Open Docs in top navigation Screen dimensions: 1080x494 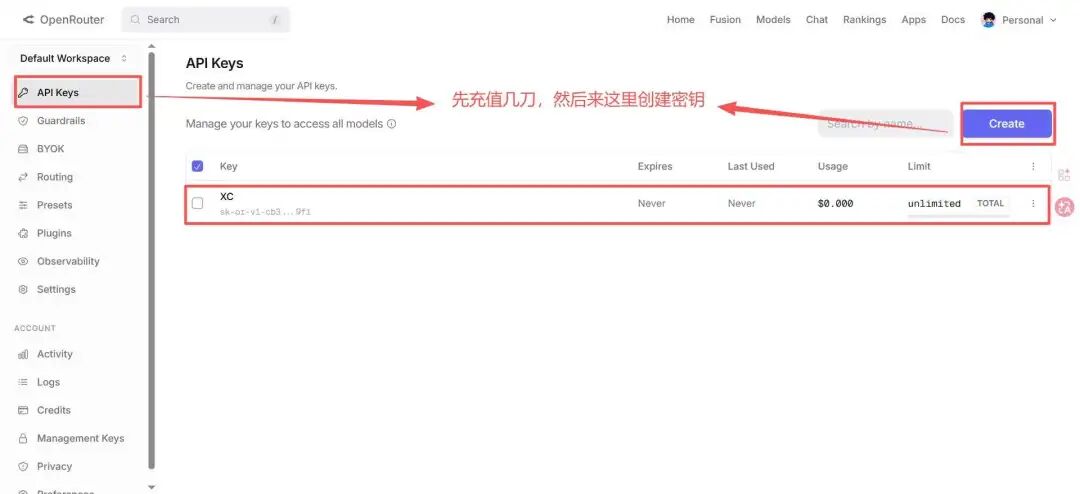(953, 20)
